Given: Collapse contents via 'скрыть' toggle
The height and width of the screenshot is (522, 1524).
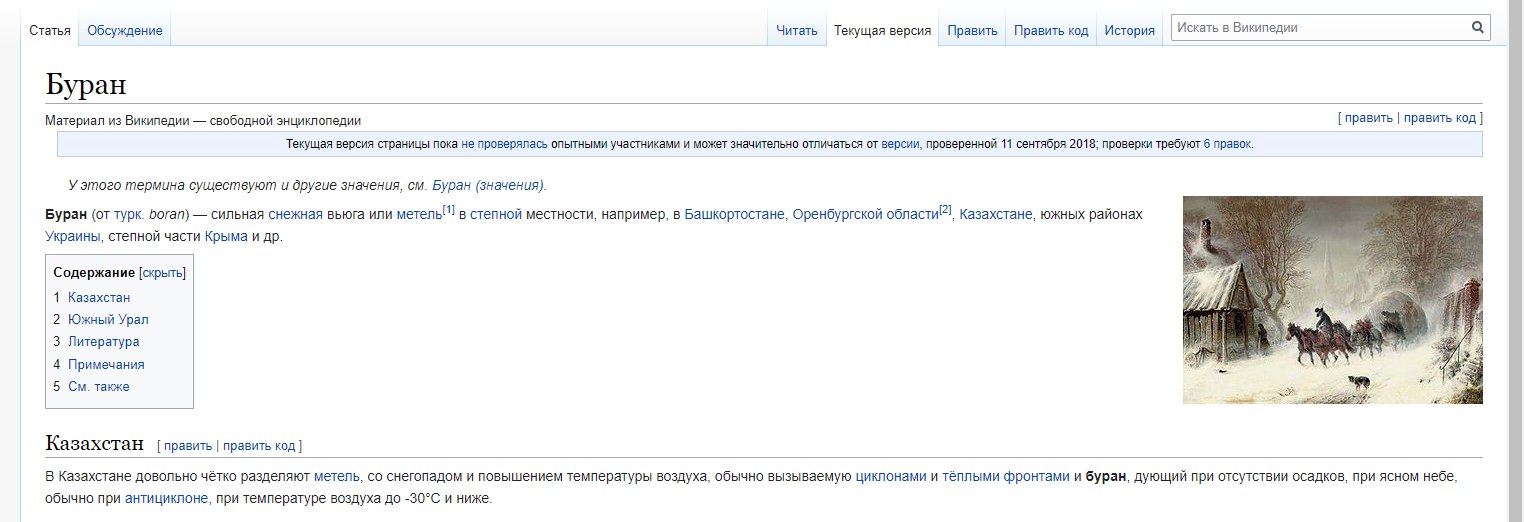Looking at the screenshot, I should 163,272.
